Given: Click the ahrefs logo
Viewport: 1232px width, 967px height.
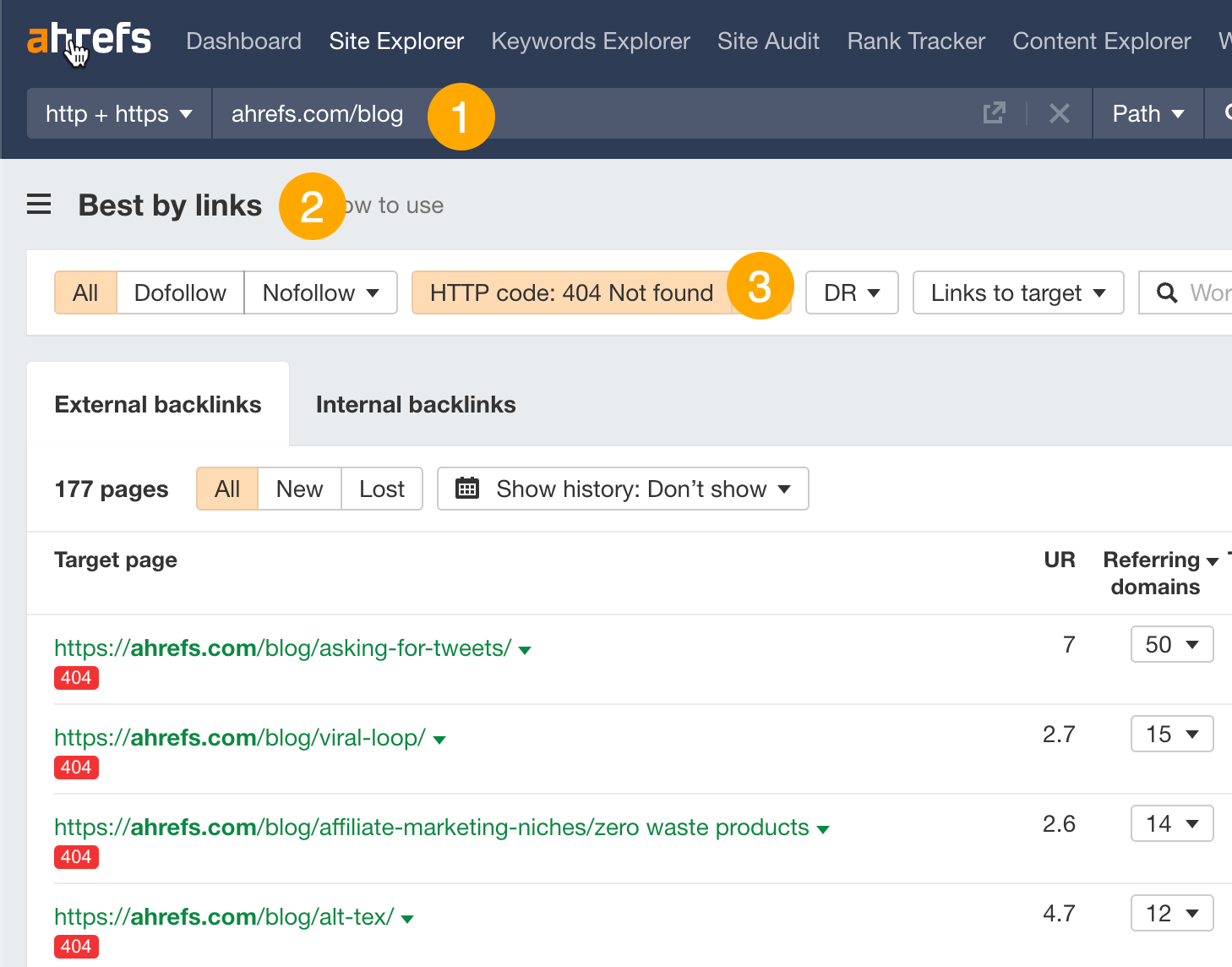Looking at the screenshot, I should point(90,41).
